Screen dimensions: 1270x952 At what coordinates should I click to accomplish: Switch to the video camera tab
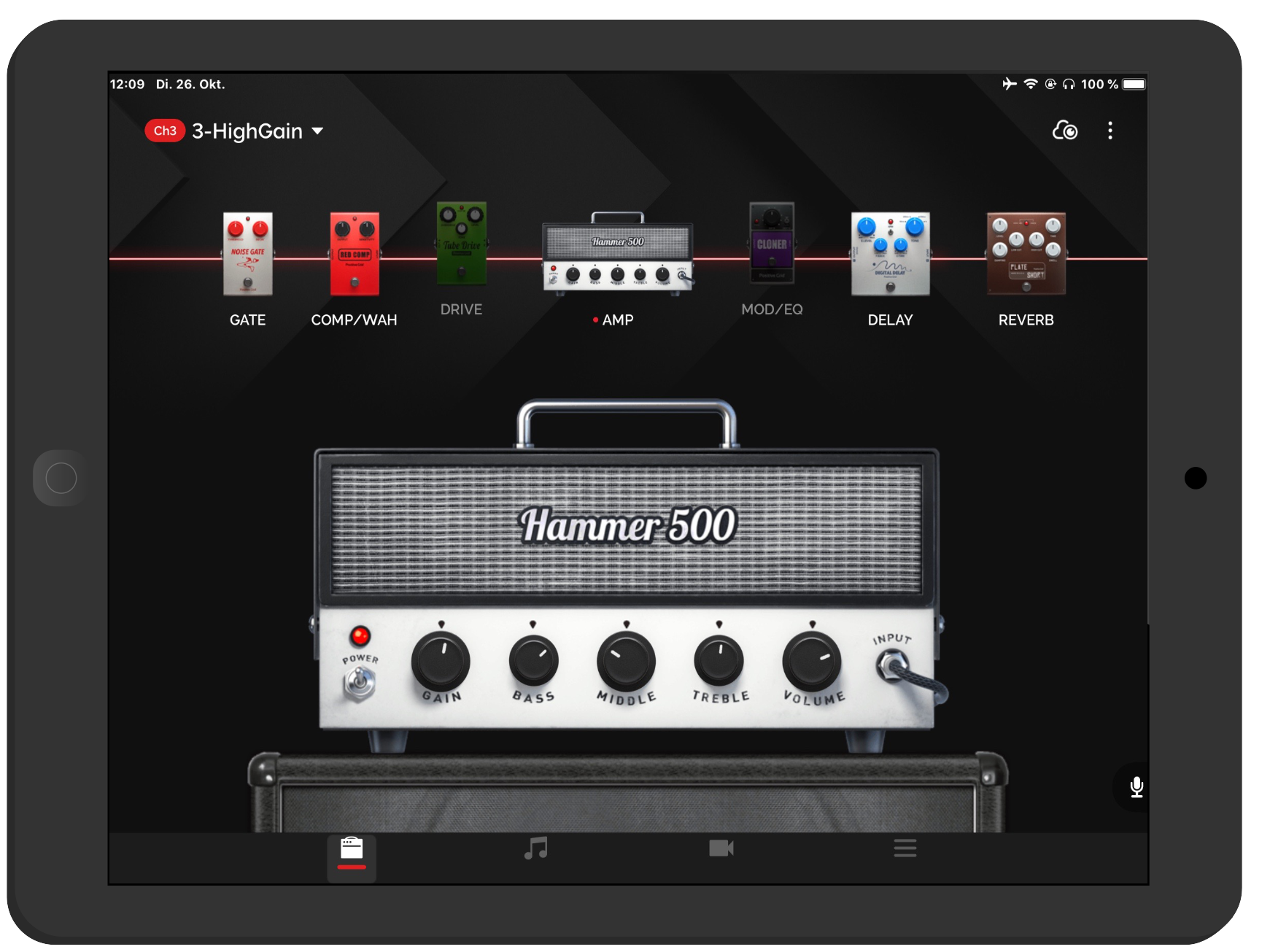coord(721,848)
